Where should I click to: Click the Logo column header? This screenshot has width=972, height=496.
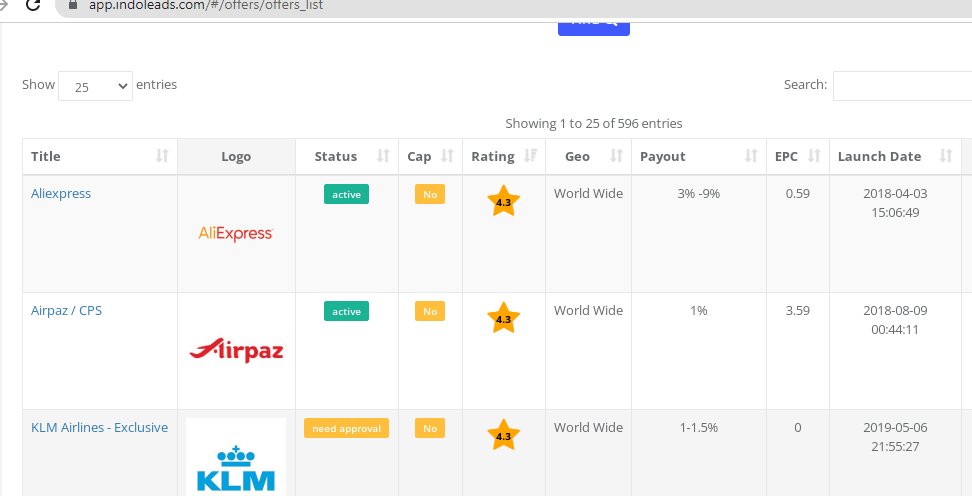coord(236,156)
